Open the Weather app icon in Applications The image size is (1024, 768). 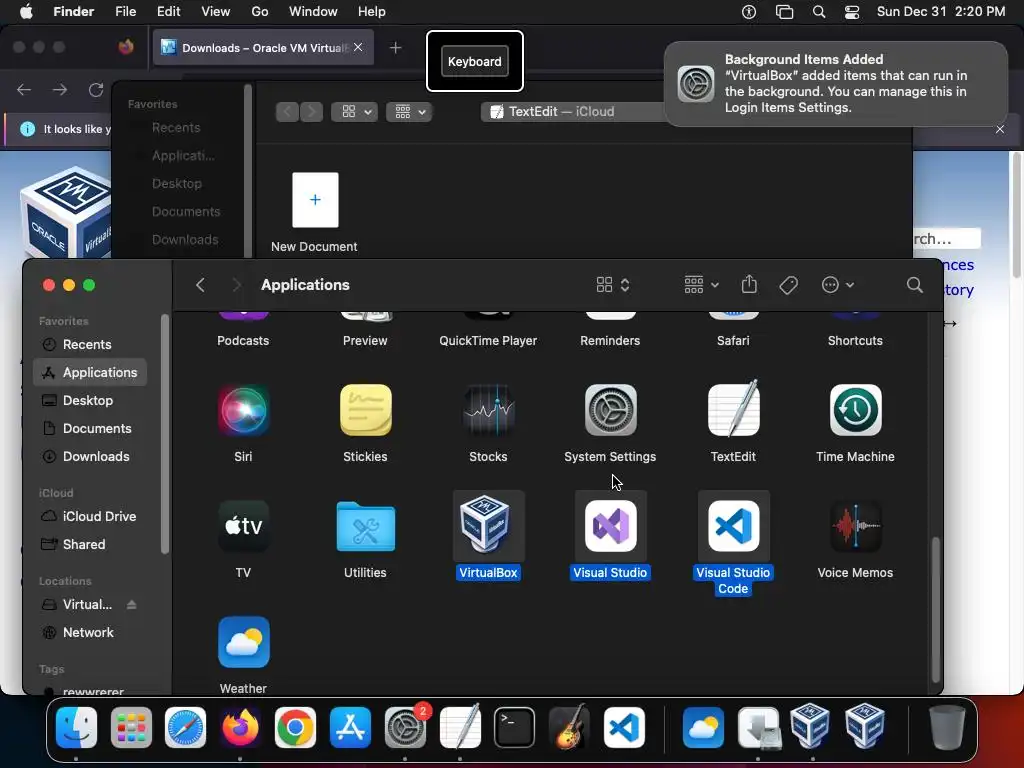tap(243, 642)
